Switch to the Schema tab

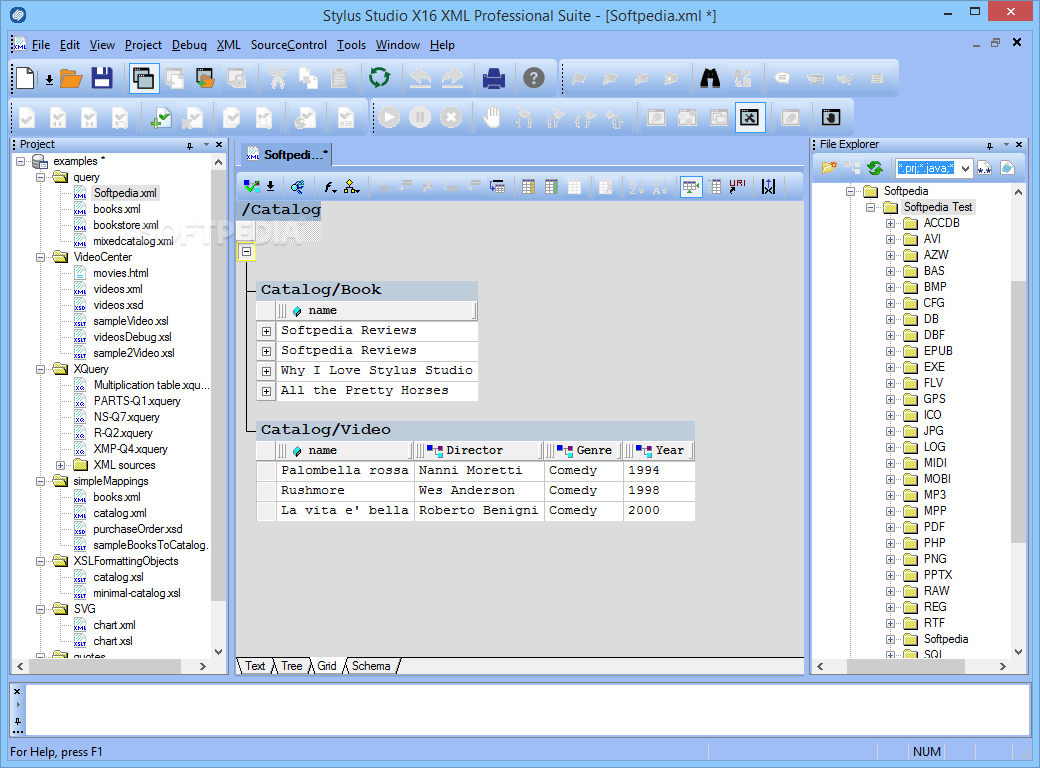click(371, 666)
